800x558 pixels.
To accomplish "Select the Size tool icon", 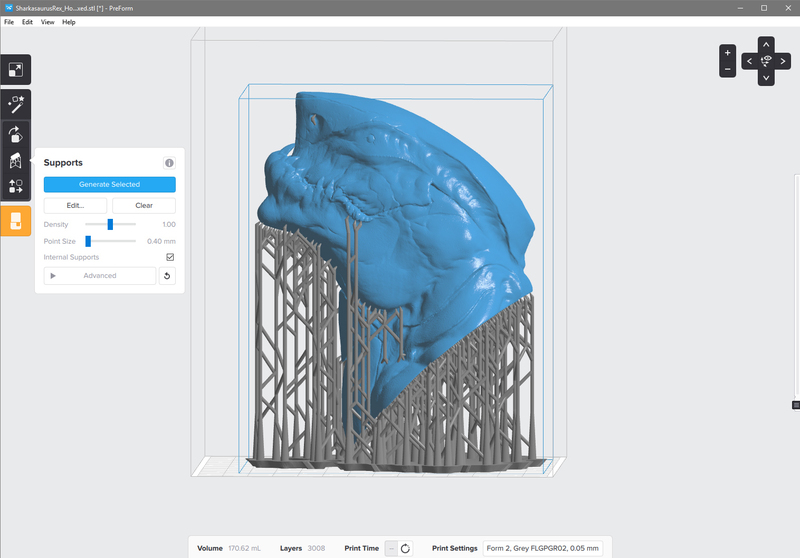I will click(x=16, y=70).
